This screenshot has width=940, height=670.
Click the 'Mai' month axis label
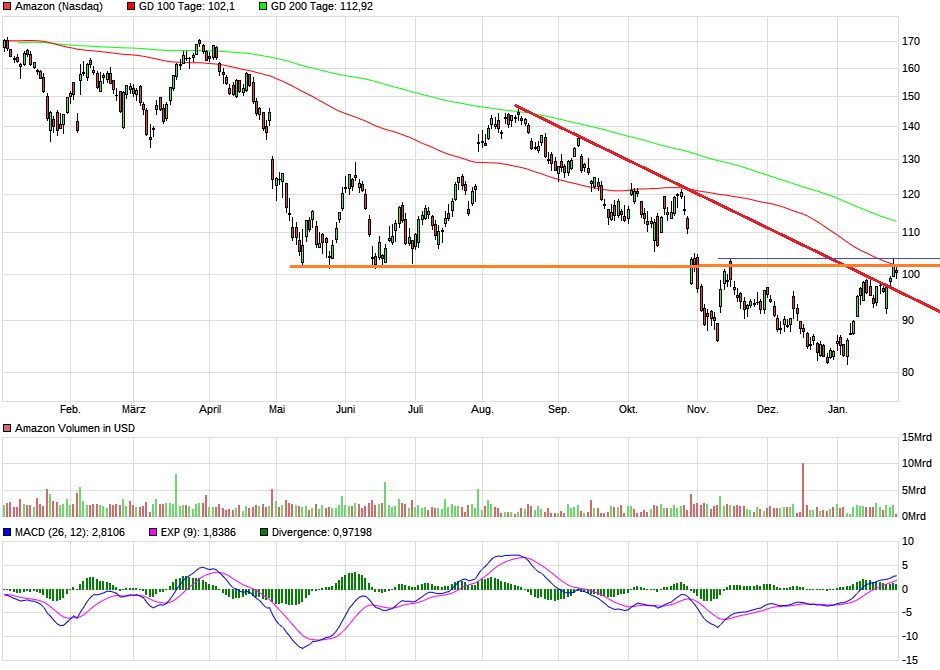click(277, 409)
